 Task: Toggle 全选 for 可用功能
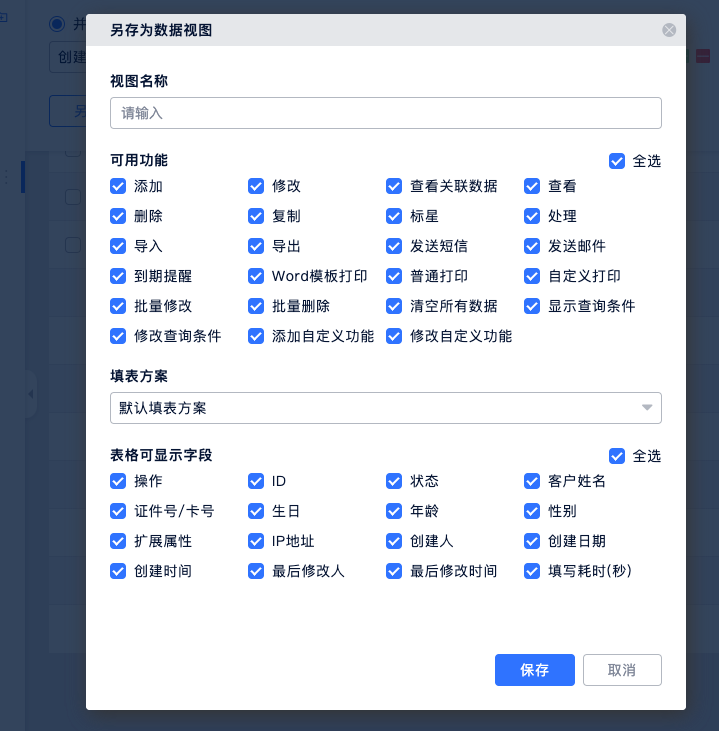tap(617, 161)
